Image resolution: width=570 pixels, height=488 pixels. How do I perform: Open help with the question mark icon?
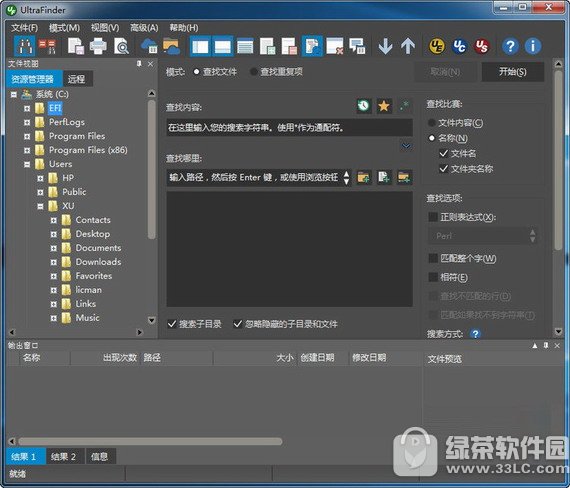point(510,46)
